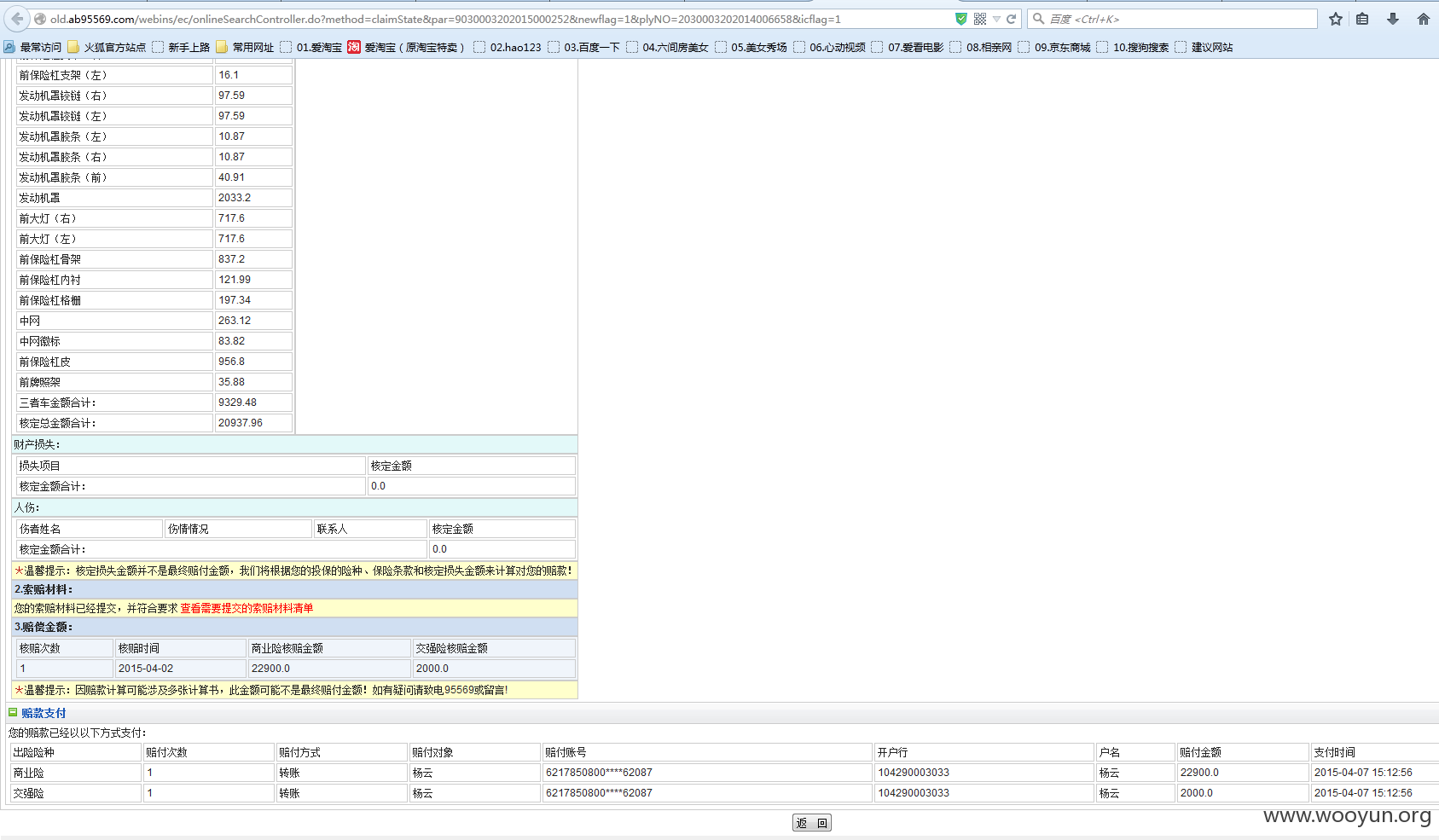Open the 查看需要提交的索赔材料清单 link
Screen dimensions: 1439x840
246,608
